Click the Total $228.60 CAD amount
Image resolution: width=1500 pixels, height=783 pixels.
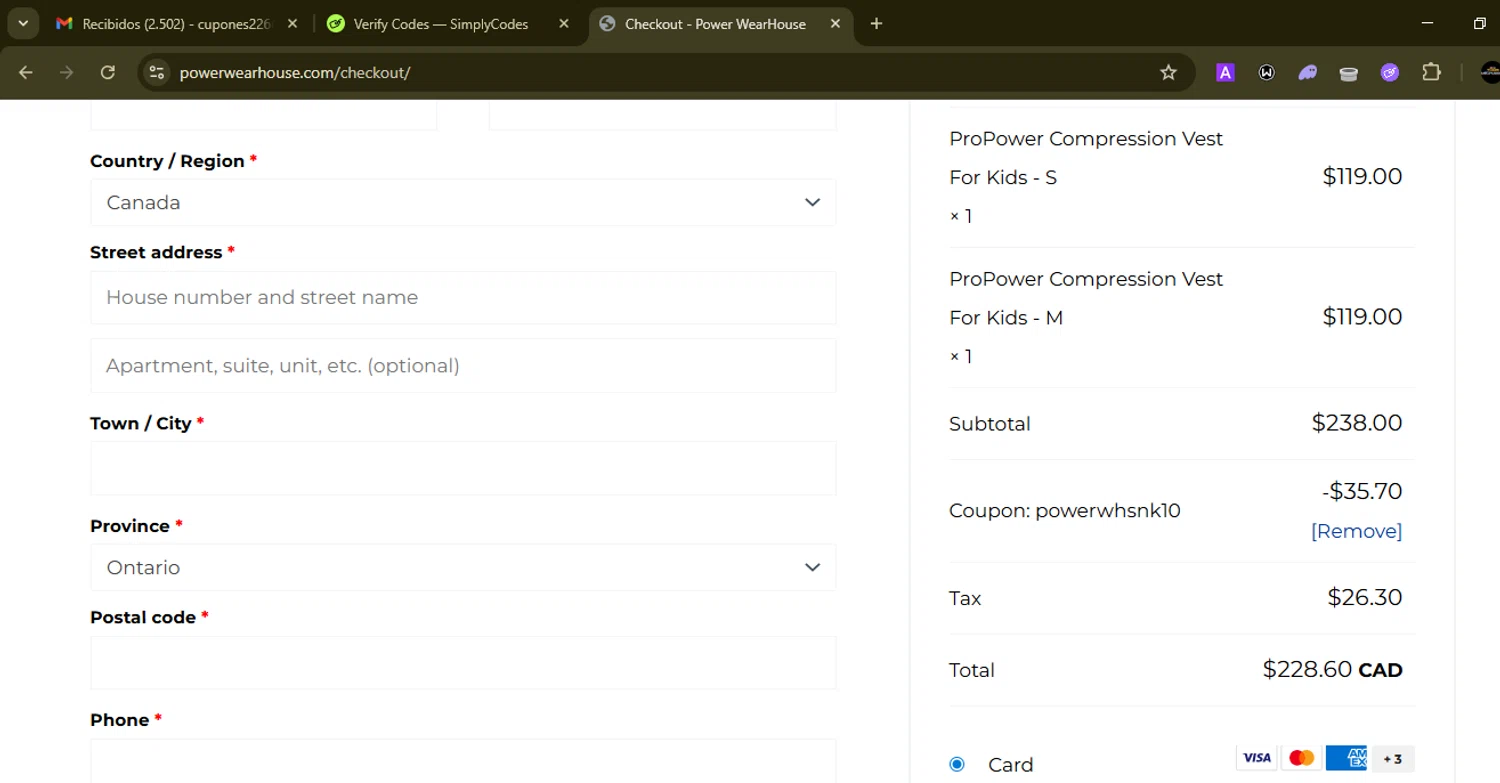coord(1332,669)
